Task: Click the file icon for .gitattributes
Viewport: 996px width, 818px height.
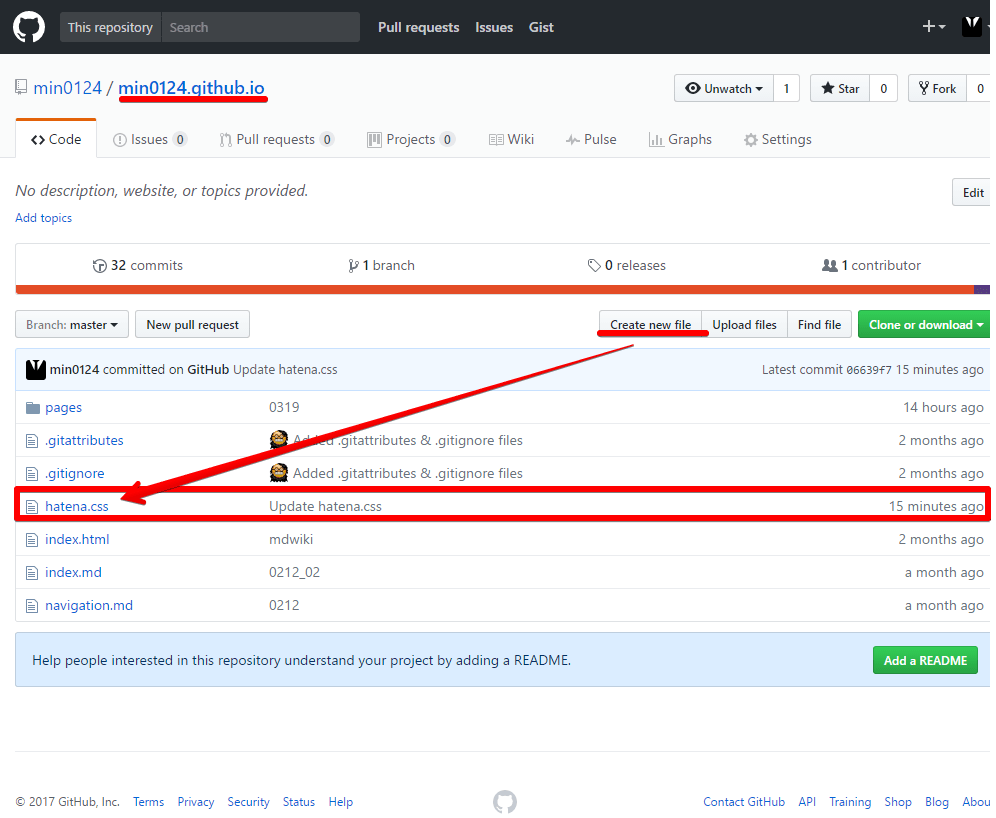Action: 32,441
